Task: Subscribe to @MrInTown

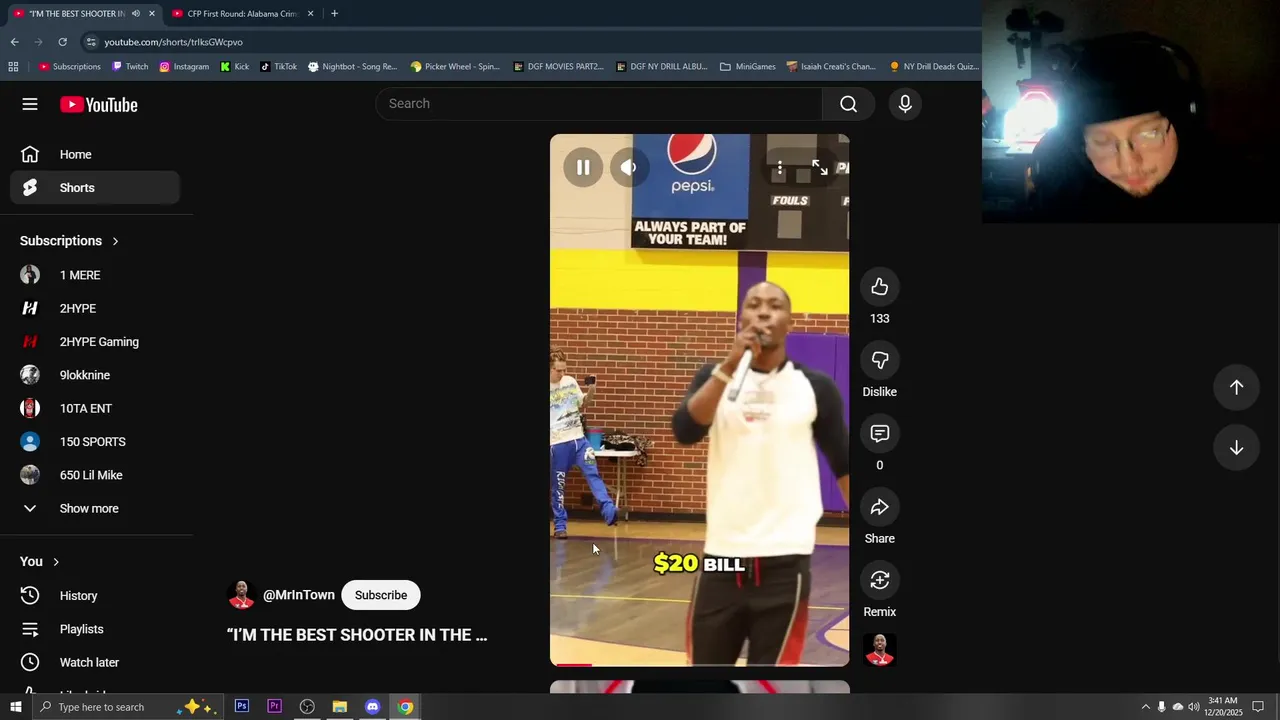Action: tap(381, 595)
